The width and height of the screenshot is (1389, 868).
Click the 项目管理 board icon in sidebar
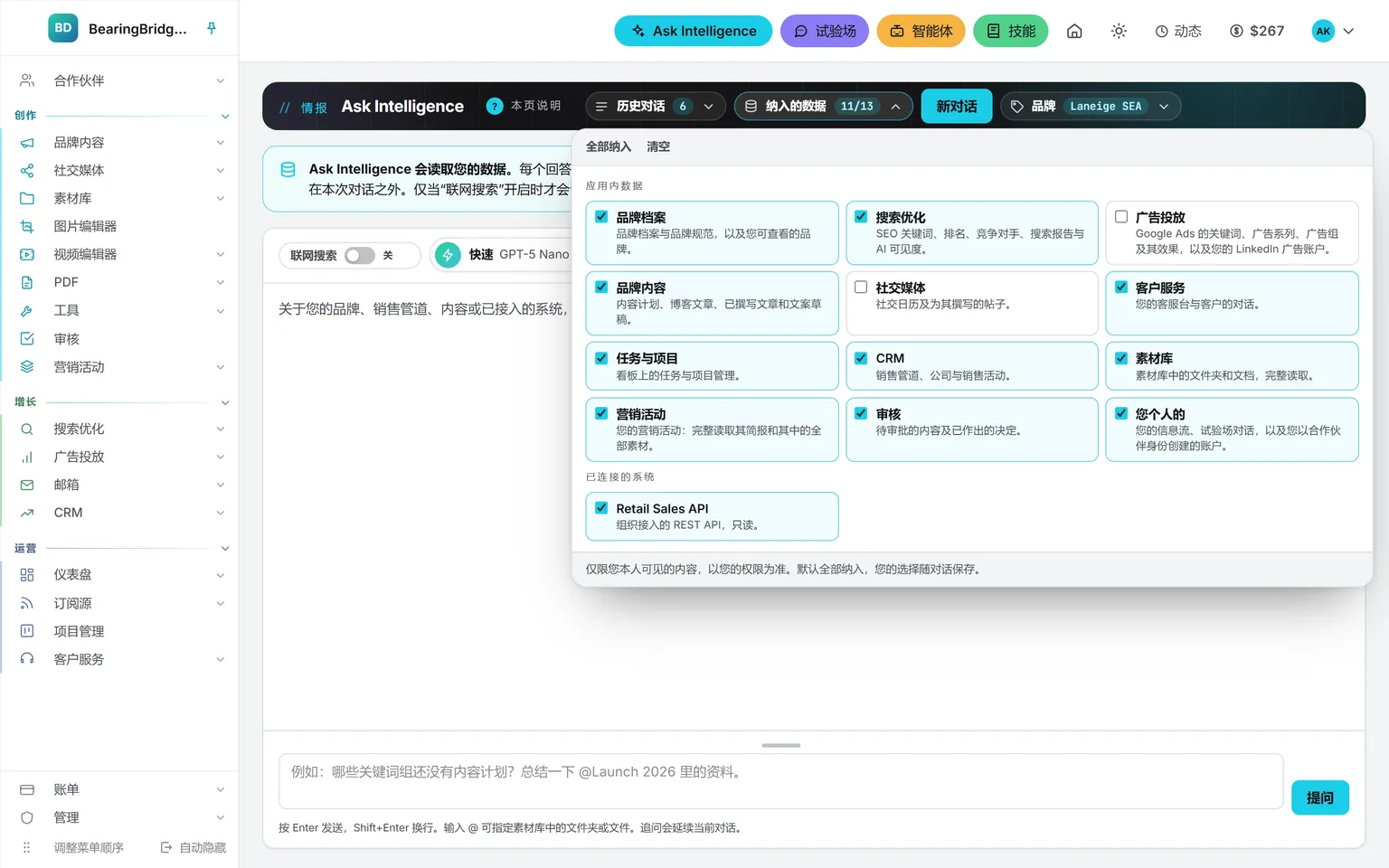click(27, 631)
